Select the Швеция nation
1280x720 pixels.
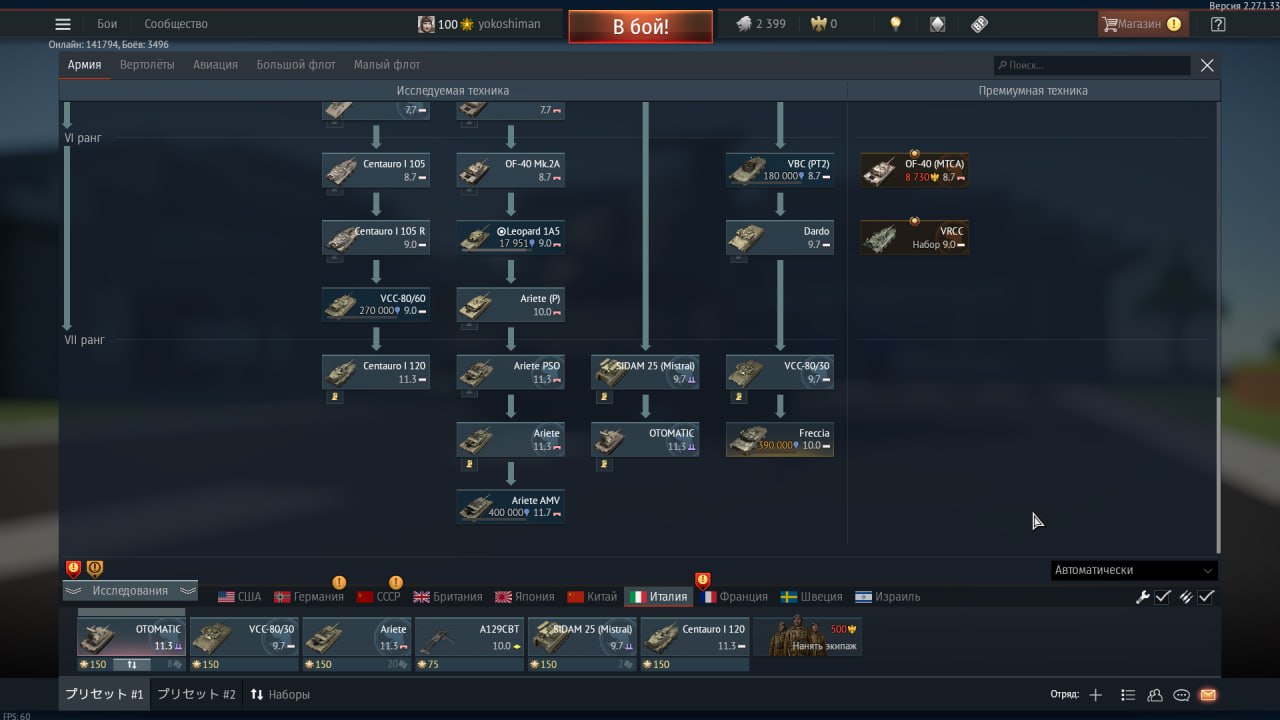tap(811, 597)
